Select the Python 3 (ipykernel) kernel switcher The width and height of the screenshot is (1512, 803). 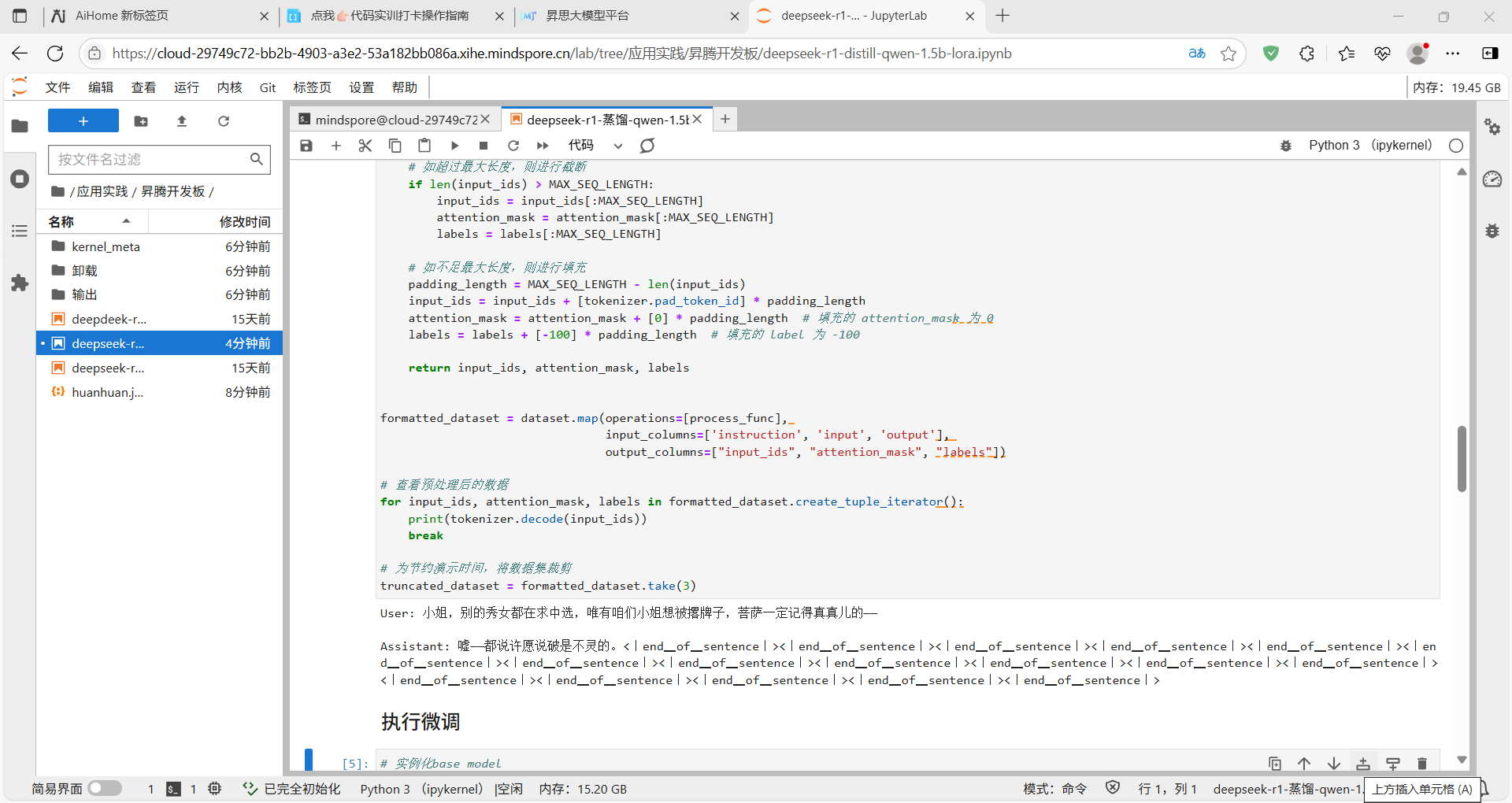1369,146
